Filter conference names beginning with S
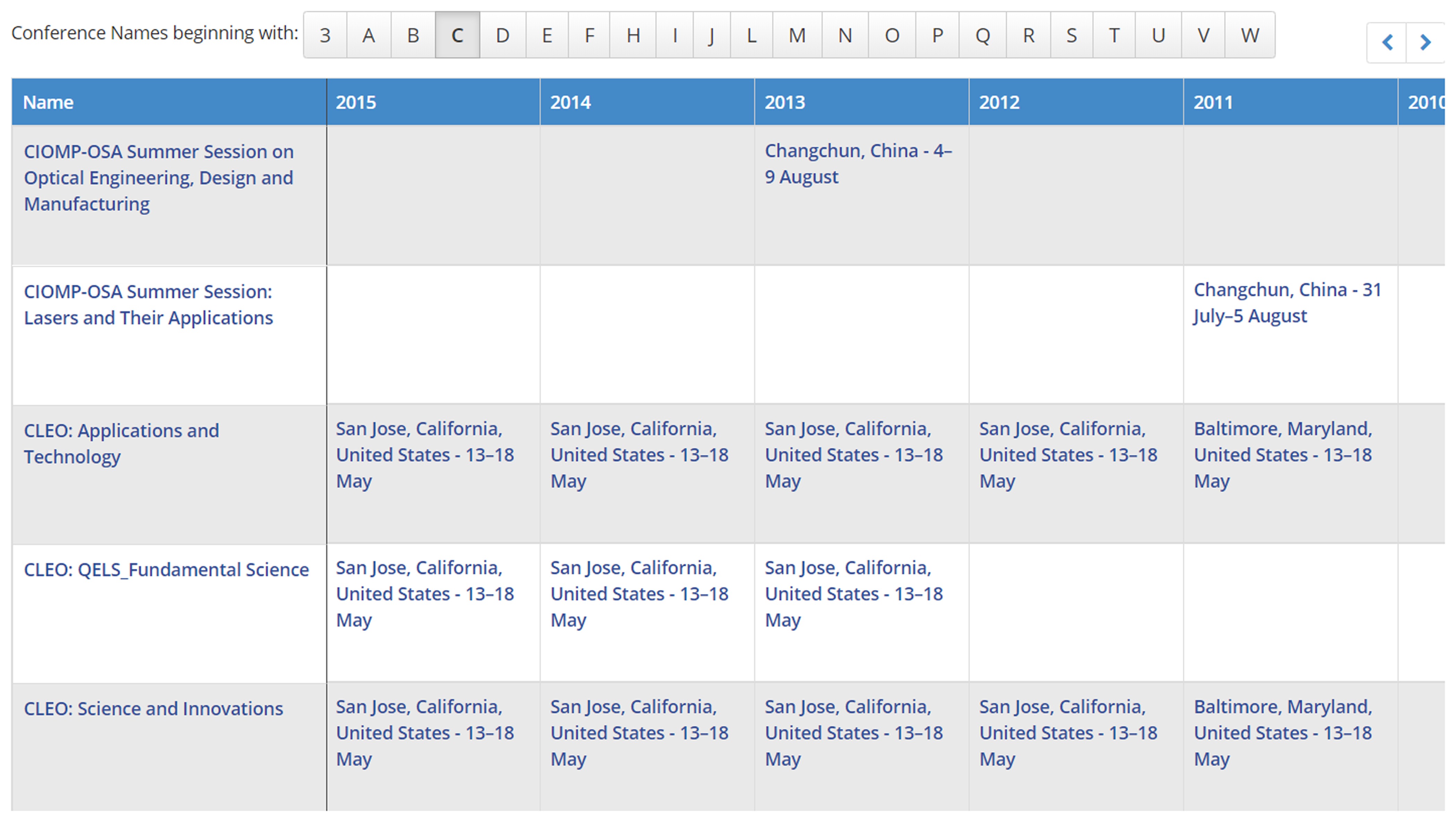Viewport: 1456px width, 822px height. tap(1071, 35)
